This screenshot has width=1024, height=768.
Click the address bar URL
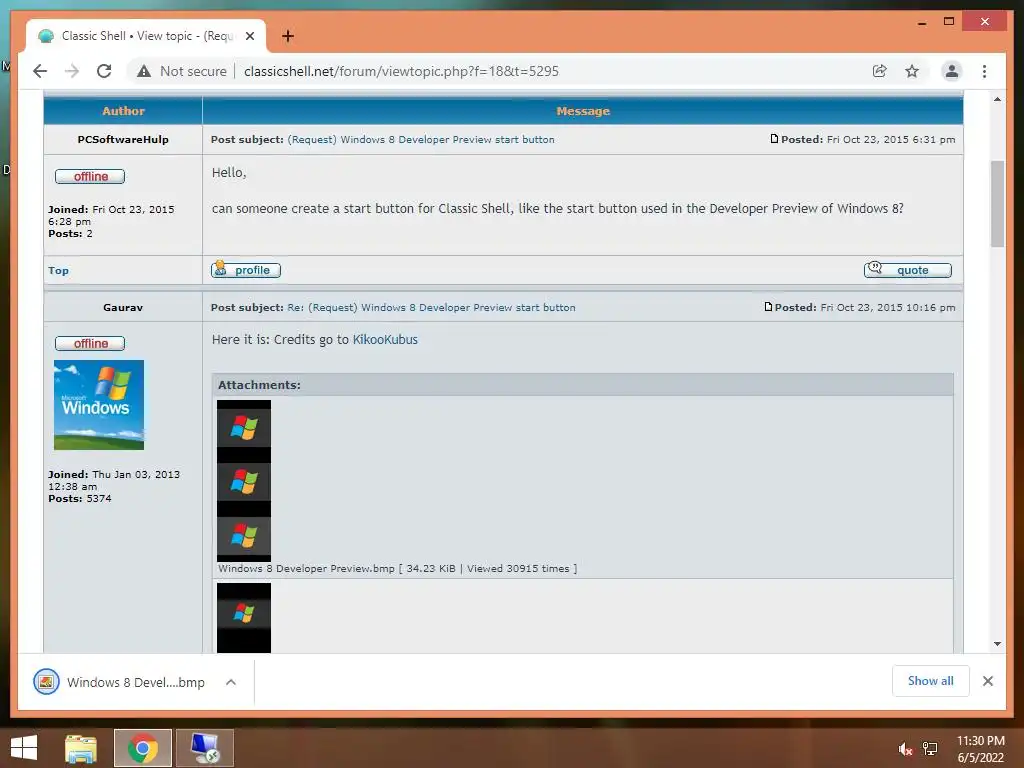click(x=401, y=71)
